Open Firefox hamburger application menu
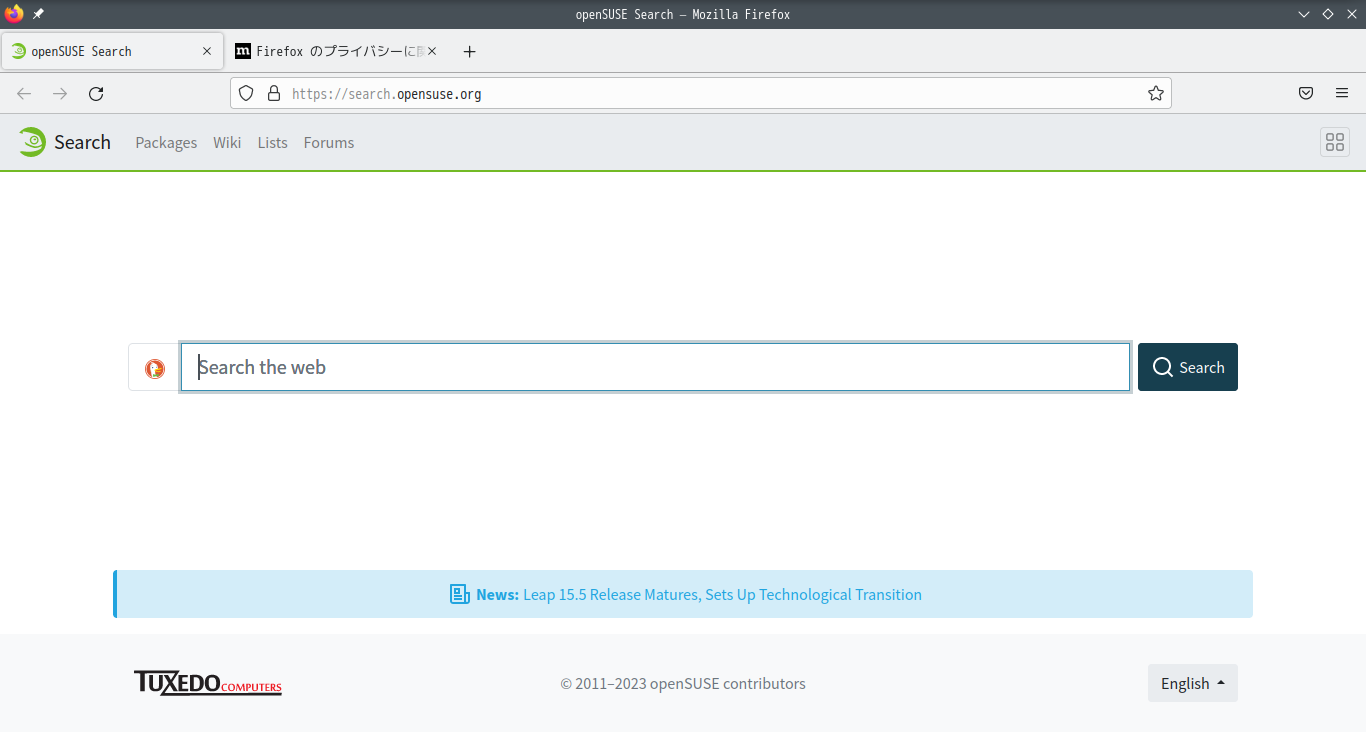1366x732 pixels. coord(1342,93)
